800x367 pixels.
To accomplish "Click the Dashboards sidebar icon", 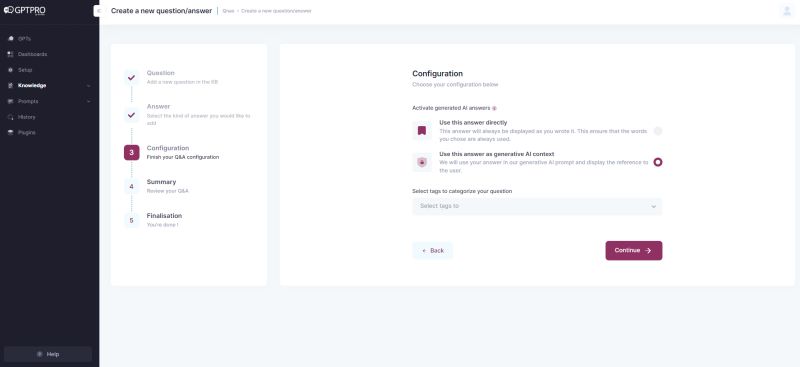I will pos(11,54).
